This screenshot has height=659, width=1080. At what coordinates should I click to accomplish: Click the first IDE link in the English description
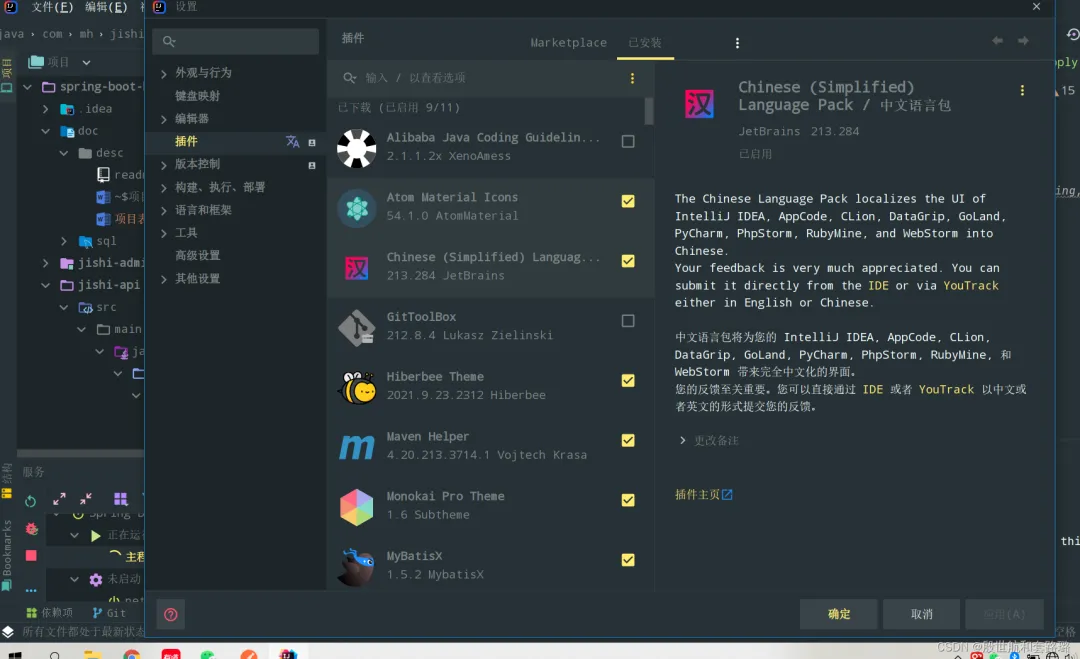(878, 285)
